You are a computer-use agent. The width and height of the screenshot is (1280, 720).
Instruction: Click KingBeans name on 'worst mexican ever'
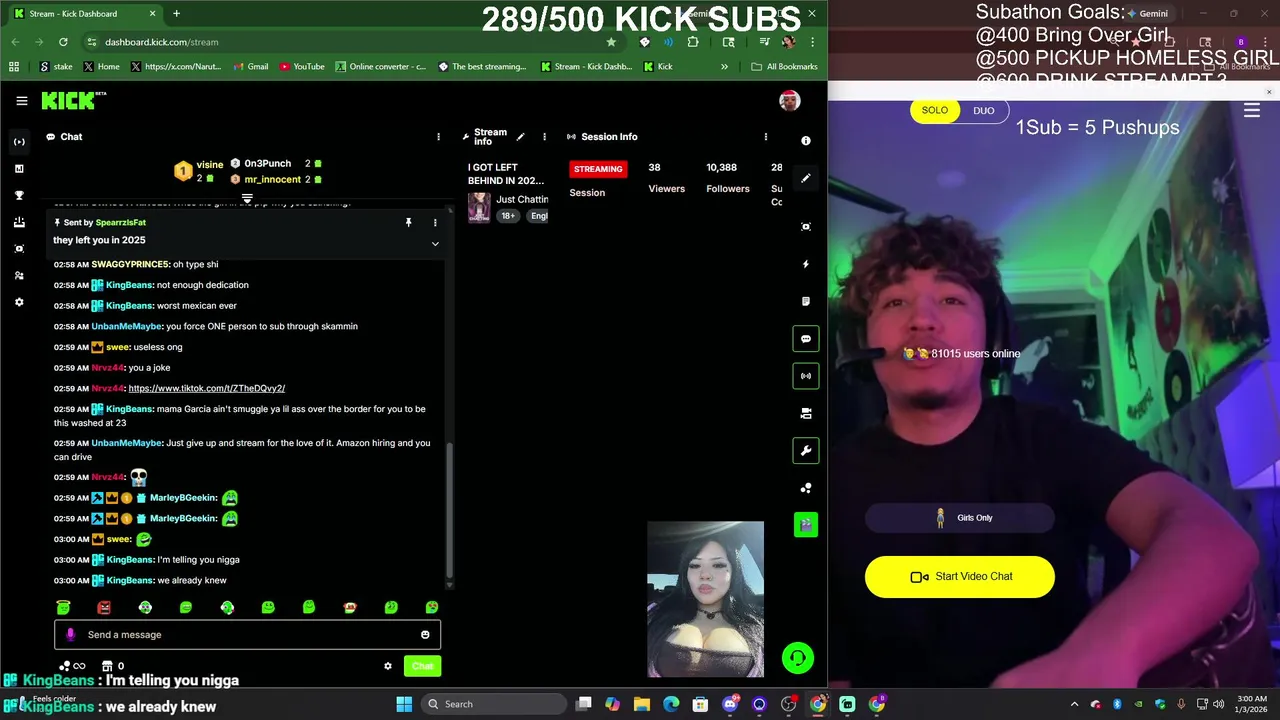coord(129,305)
